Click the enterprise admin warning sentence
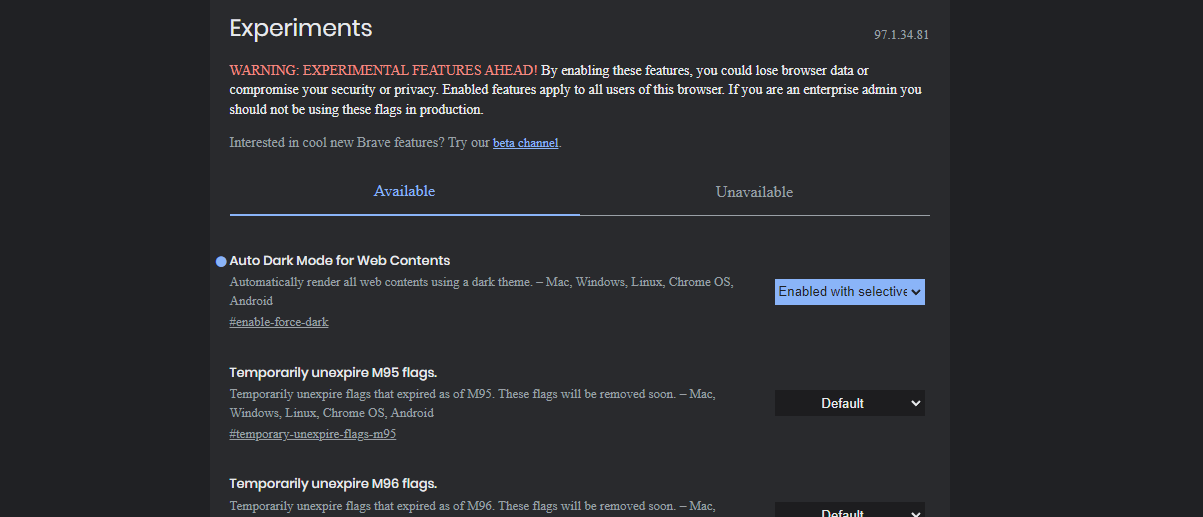The height and width of the screenshot is (517, 1203). (575, 99)
